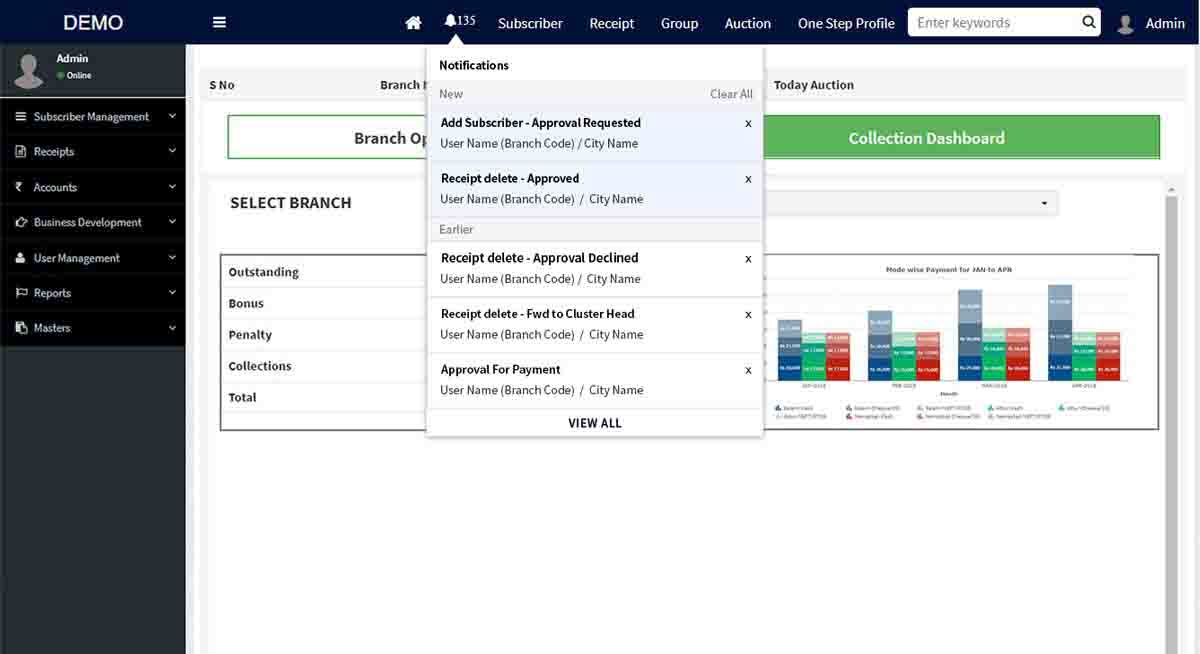Viewport: 1200px width, 654px height.
Task: Open the Receipt delete - Approved notification
Action: coord(595,189)
